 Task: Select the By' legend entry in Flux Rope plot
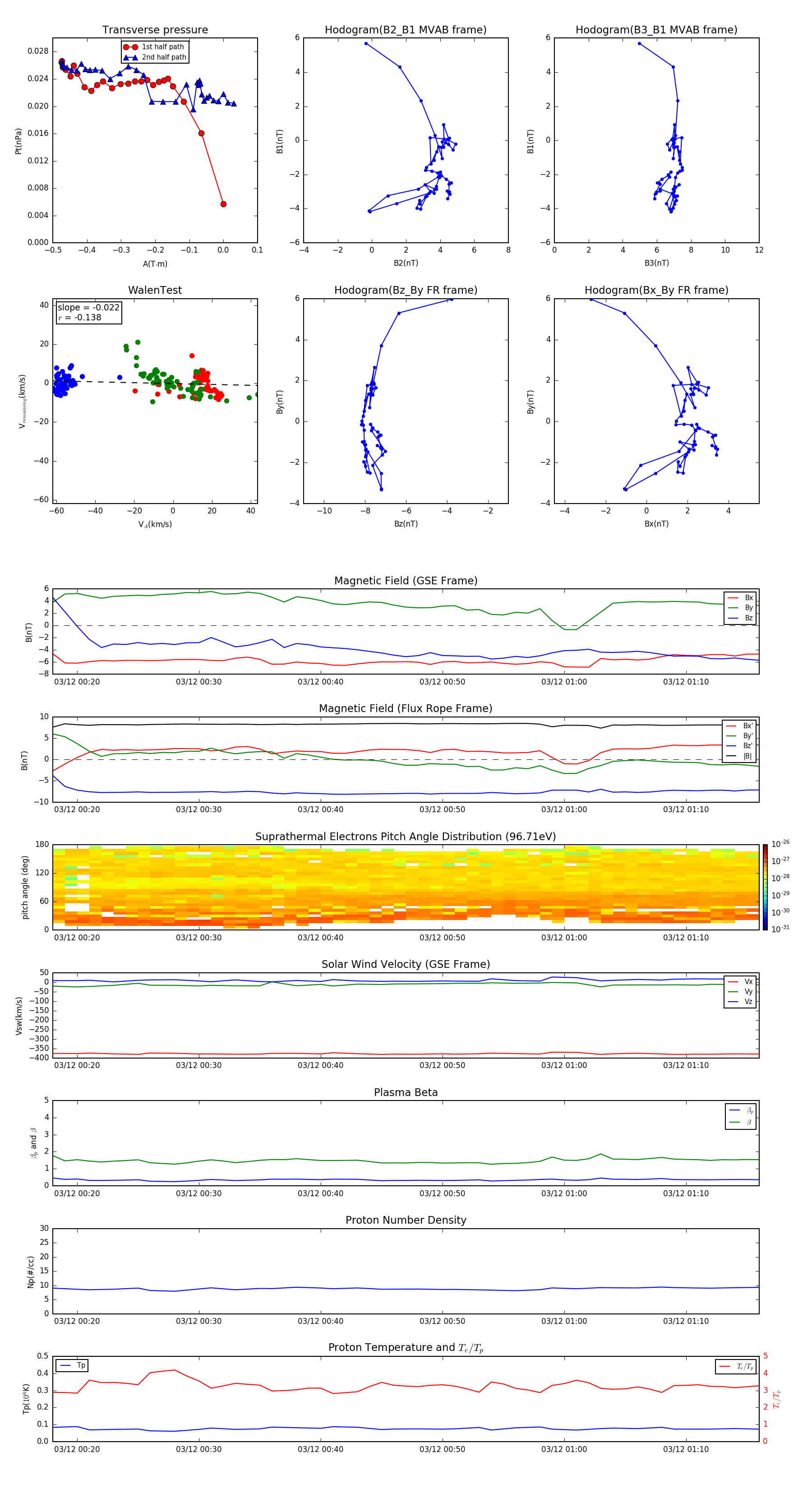pos(740,736)
